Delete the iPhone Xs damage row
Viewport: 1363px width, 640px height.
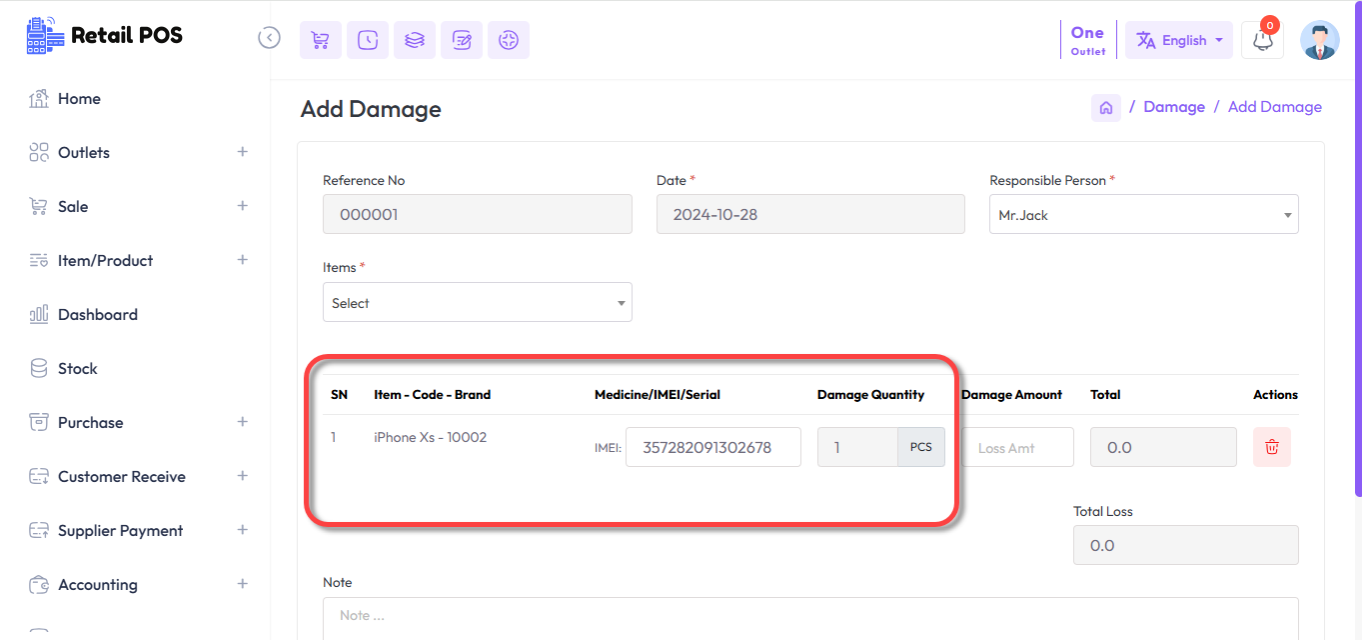click(1271, 447)
